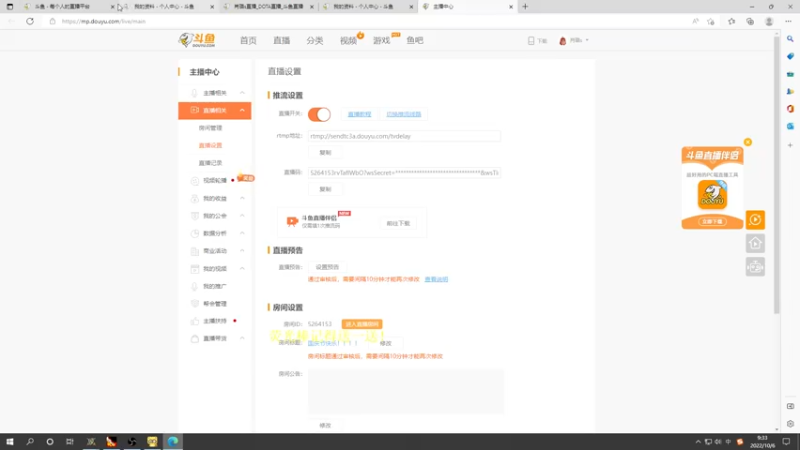Go to 首页 in top navigation
This screenshot has width=800, height=450.
tap(248, 40)
